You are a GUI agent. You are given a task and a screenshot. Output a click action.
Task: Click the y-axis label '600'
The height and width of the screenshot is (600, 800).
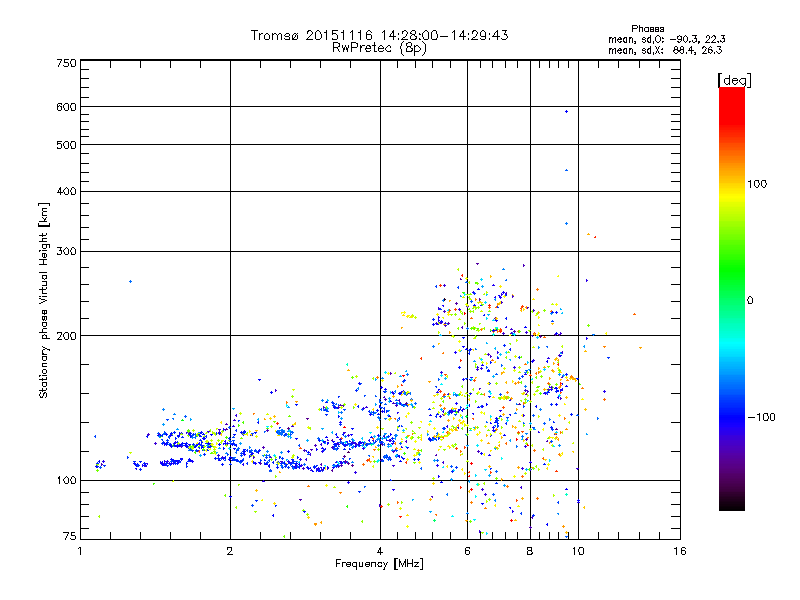(66, 107)
